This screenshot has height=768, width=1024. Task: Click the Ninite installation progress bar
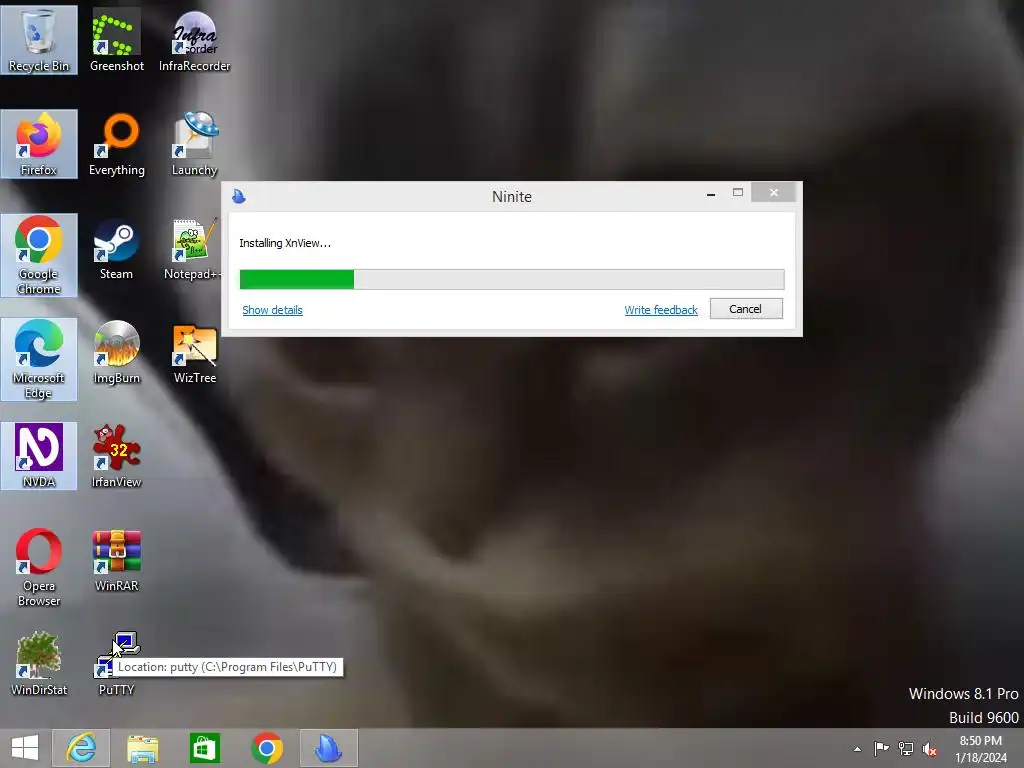coord(512,280)
